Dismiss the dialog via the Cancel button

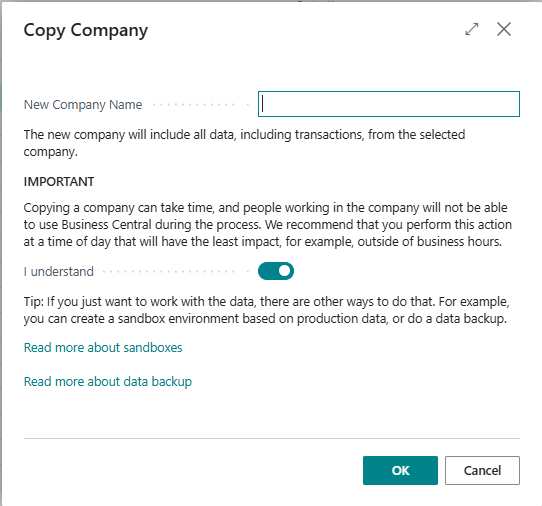pos(482,470)
